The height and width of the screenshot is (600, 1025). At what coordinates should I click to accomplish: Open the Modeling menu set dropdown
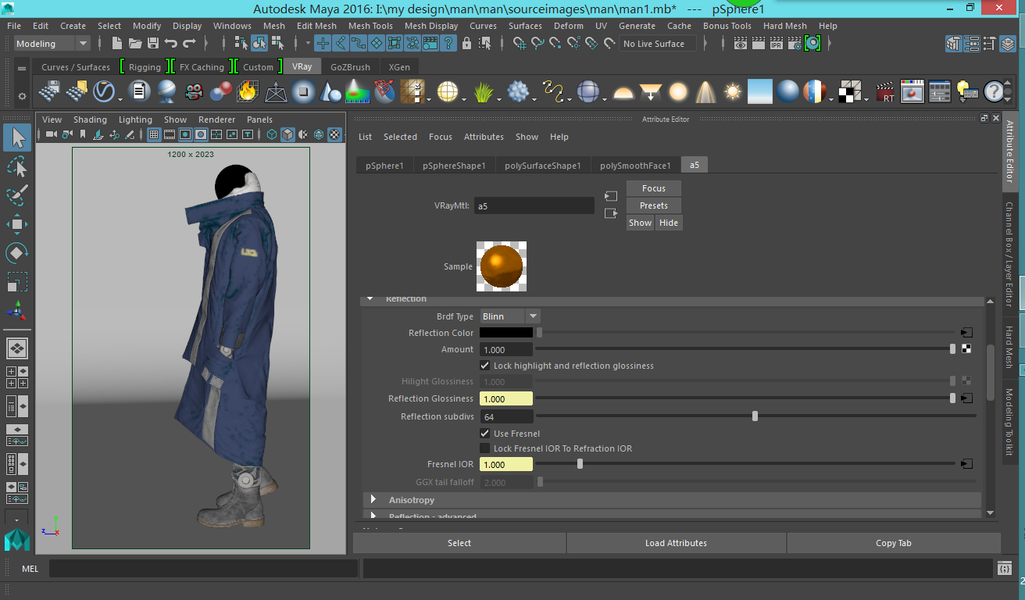[51, 44]
